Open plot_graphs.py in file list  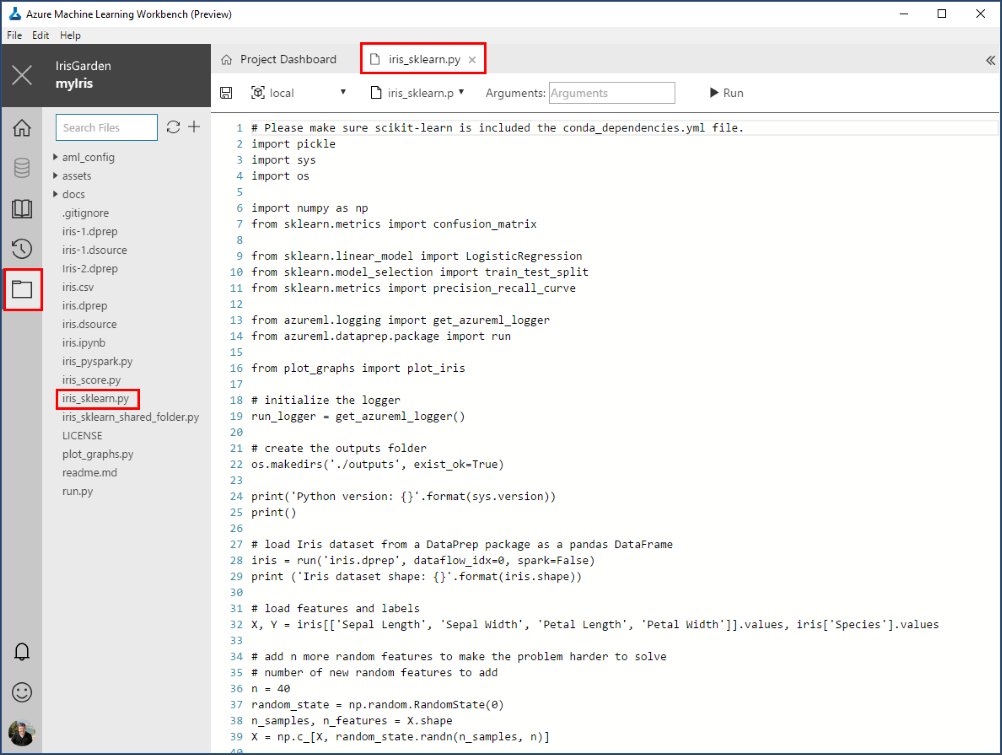click(98, 454)
